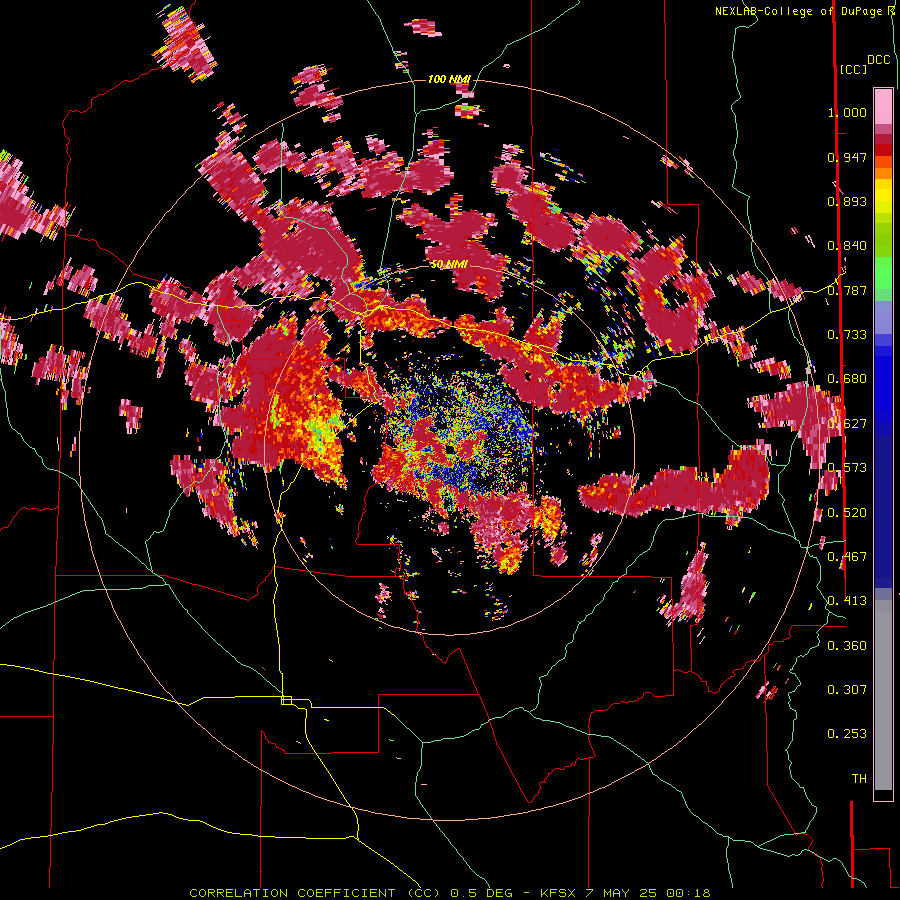Select the 0.733 scale value

click(847, 335)
